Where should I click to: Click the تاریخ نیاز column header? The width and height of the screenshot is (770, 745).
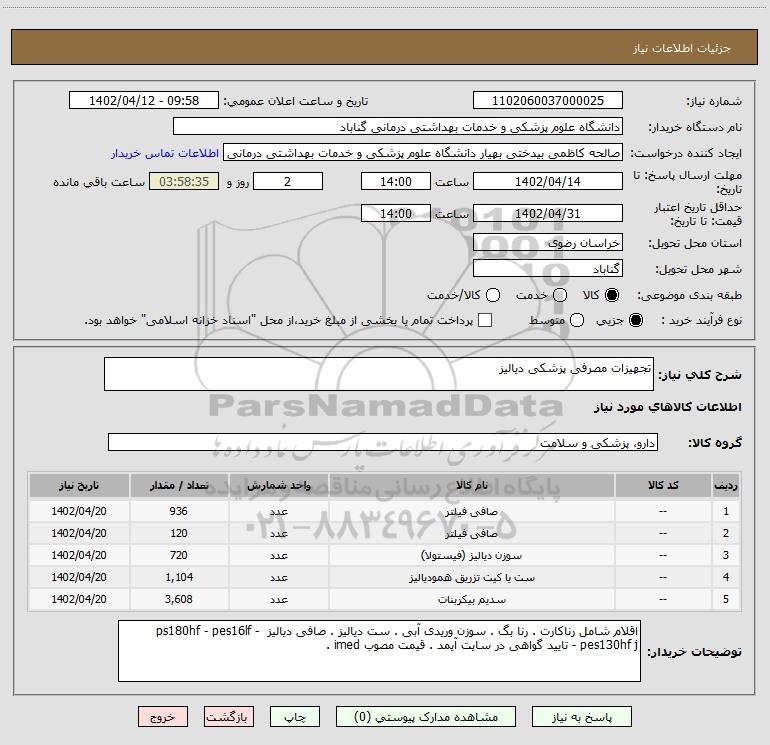click(79, 486)
